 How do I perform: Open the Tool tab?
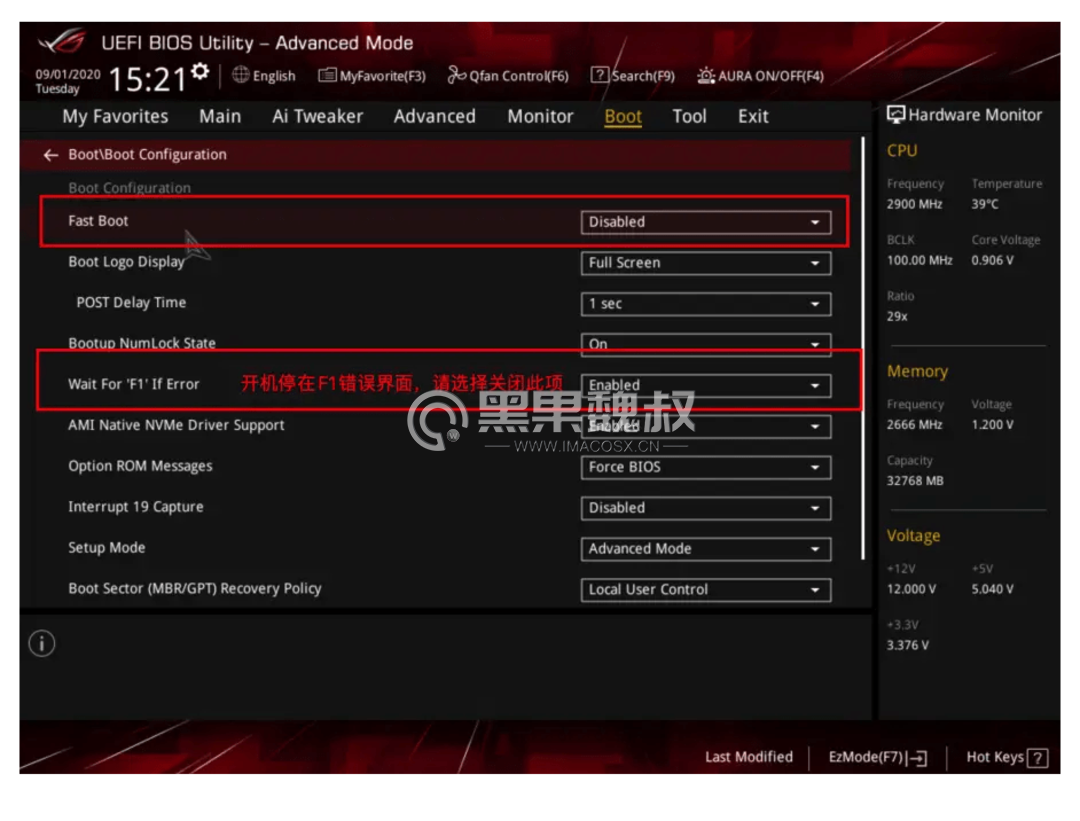(689, 116)
